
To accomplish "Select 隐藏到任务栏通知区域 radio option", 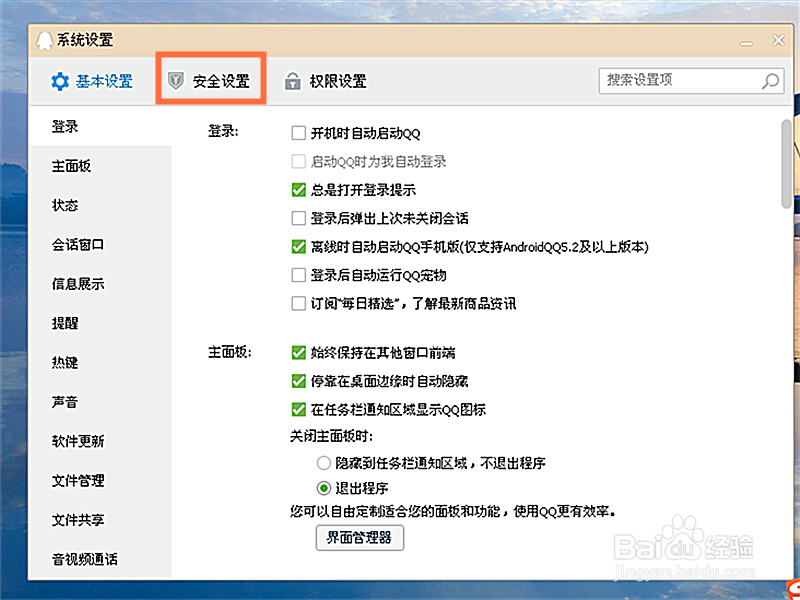I will pyautogui.click(x=323, y=463).
